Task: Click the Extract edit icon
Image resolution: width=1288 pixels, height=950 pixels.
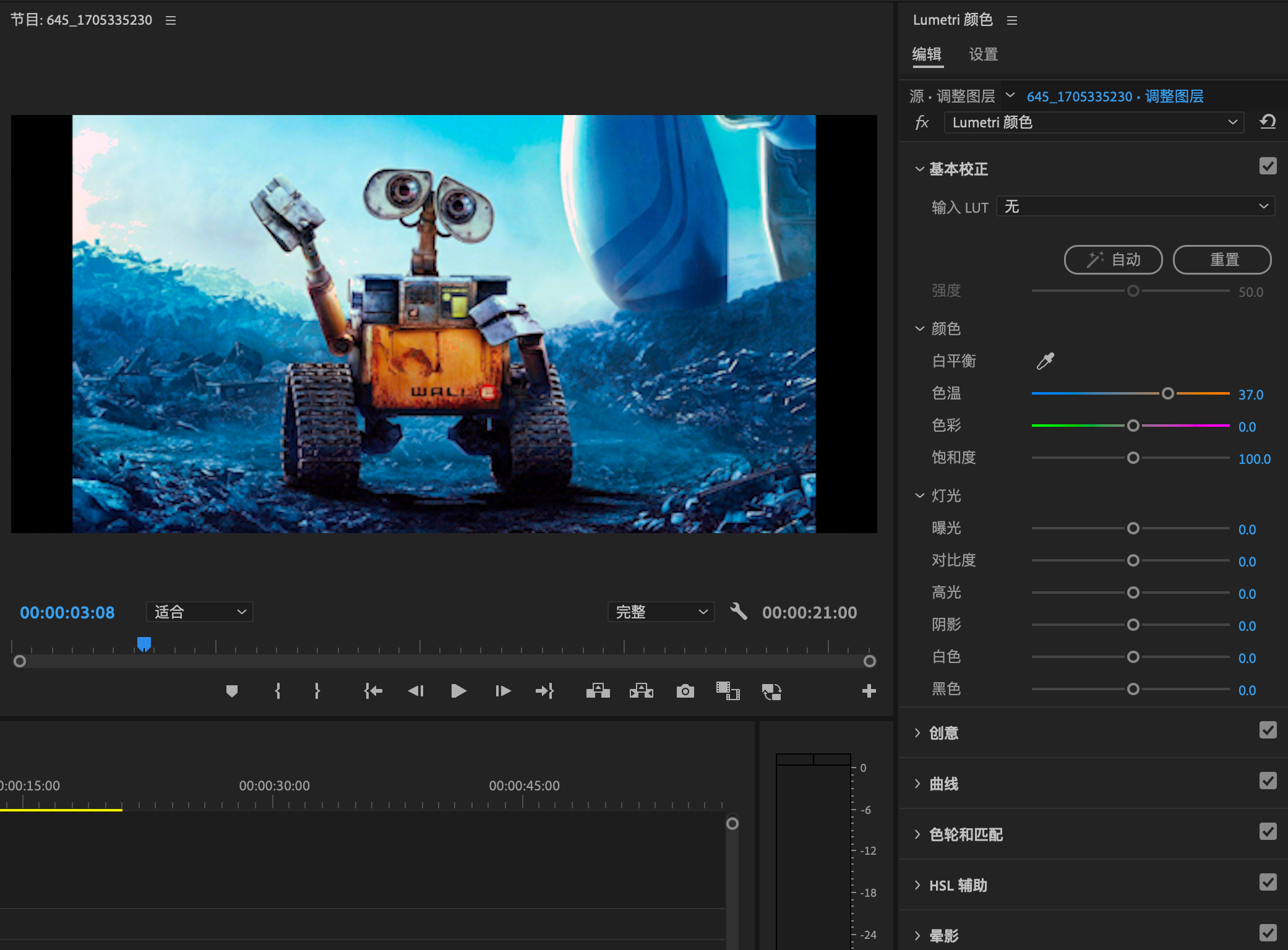Action: tap(642, 691)
